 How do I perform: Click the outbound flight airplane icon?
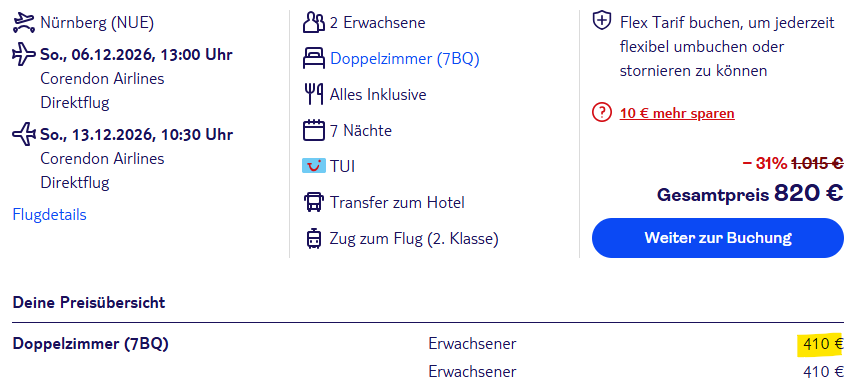click(23, 55)
